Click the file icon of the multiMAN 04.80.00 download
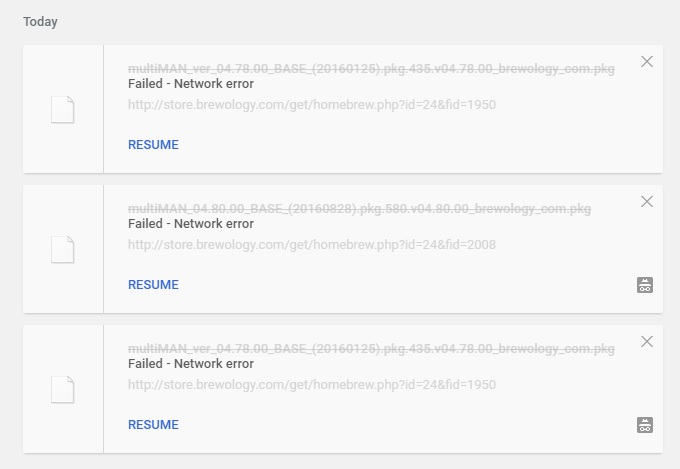The width and height of the screenshot is (680, 469). (63, 249)
